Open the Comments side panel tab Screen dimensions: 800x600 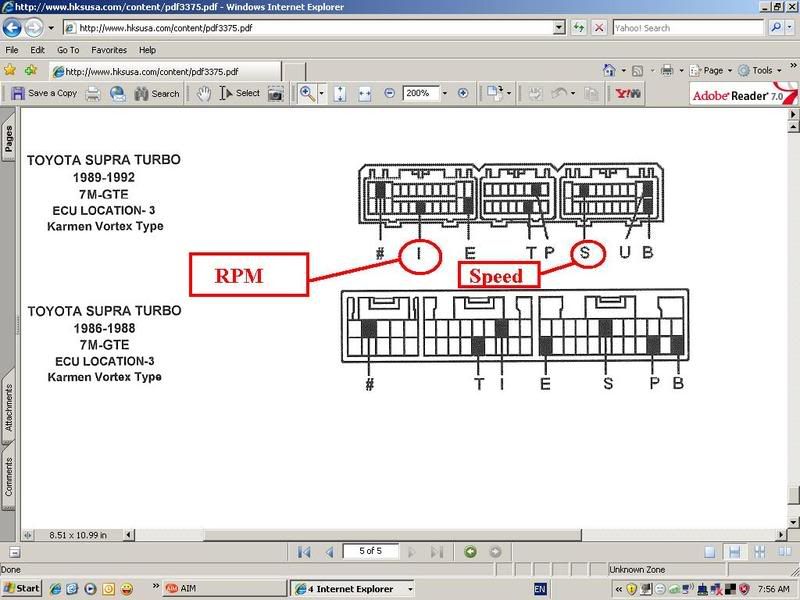coord(8,476)
